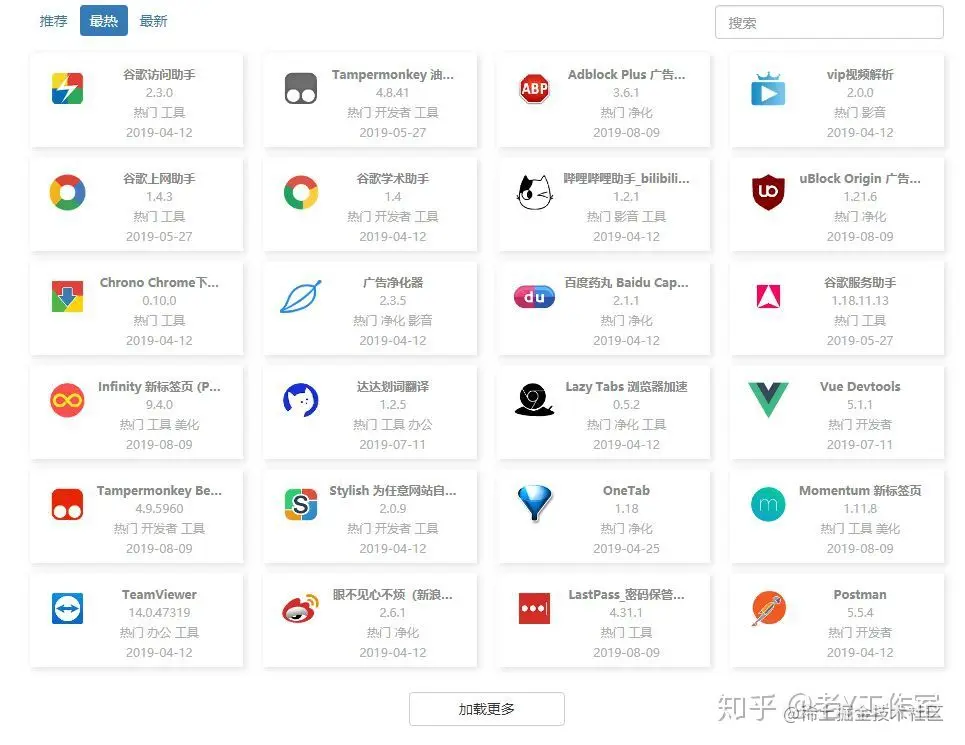Screen dimensions: 965x745
Task: Click the Momentum 新标签页 title
Action: pyautogui.click(x=860, y=490)
